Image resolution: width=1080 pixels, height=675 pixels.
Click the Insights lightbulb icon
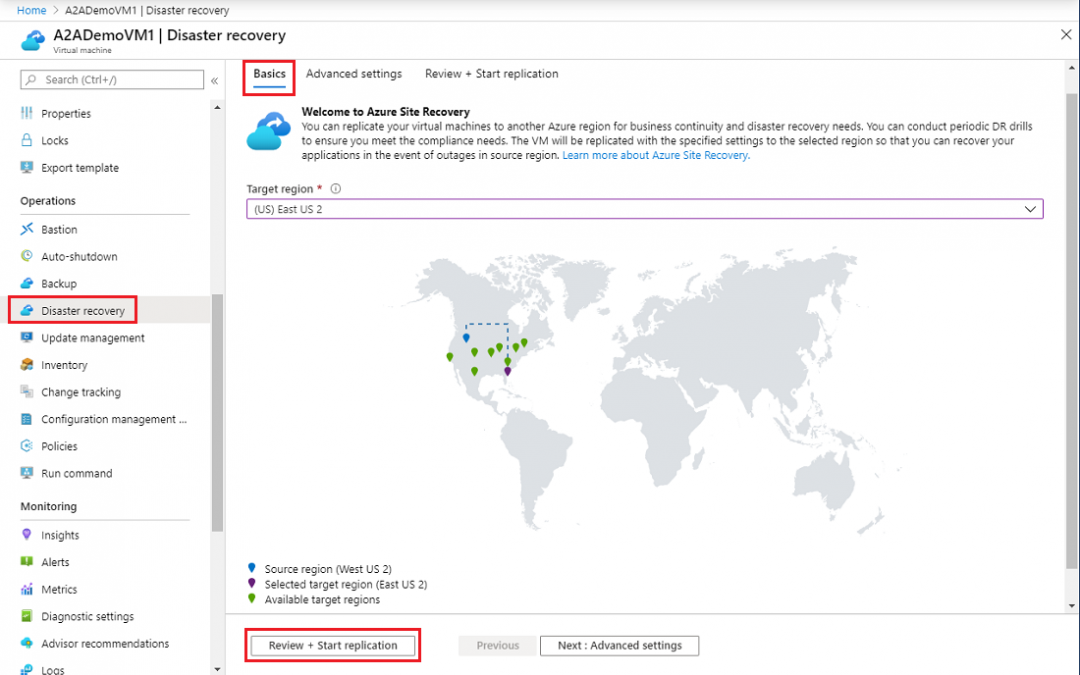(27, 534)
